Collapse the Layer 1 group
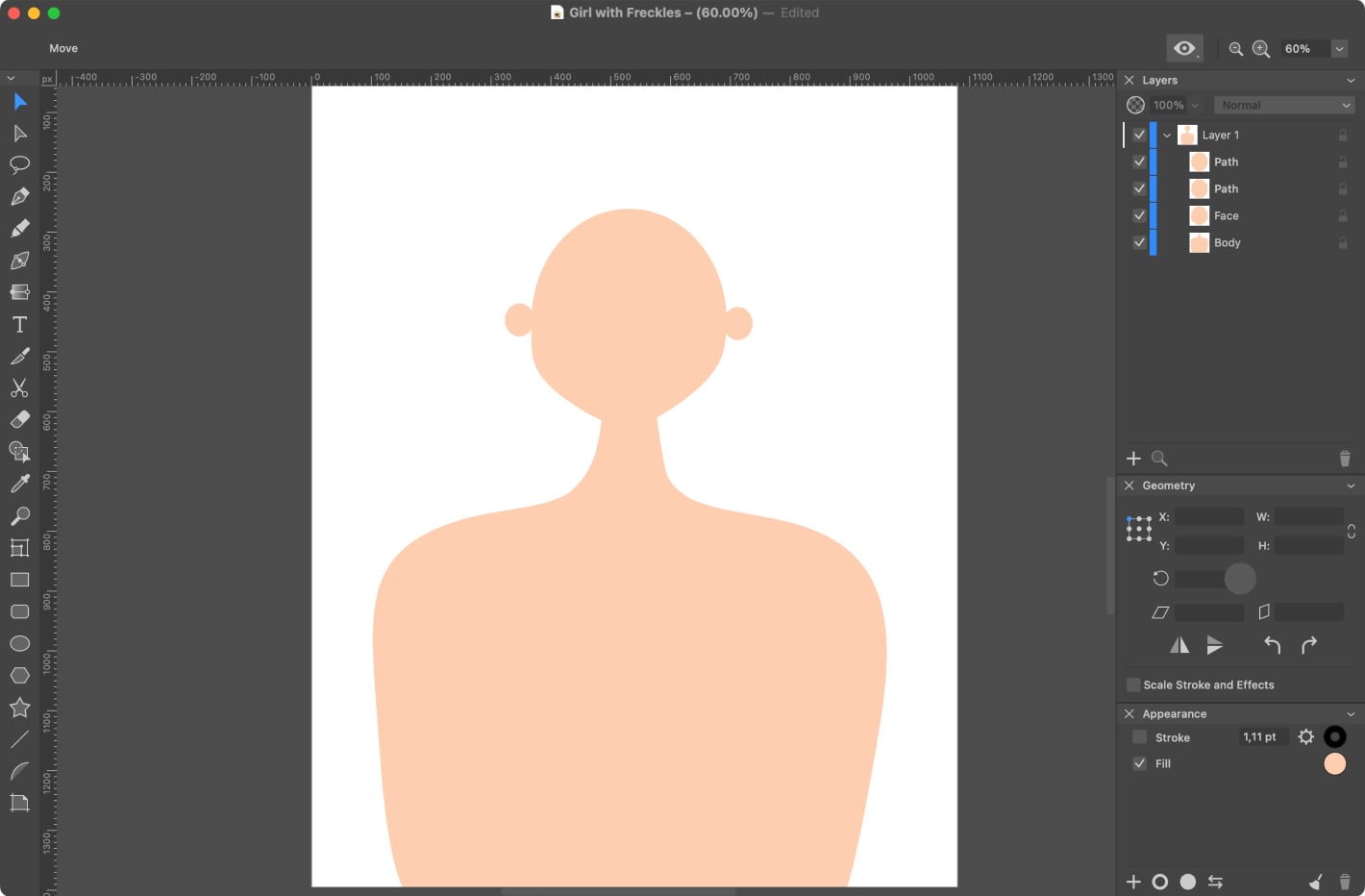 1166,136
